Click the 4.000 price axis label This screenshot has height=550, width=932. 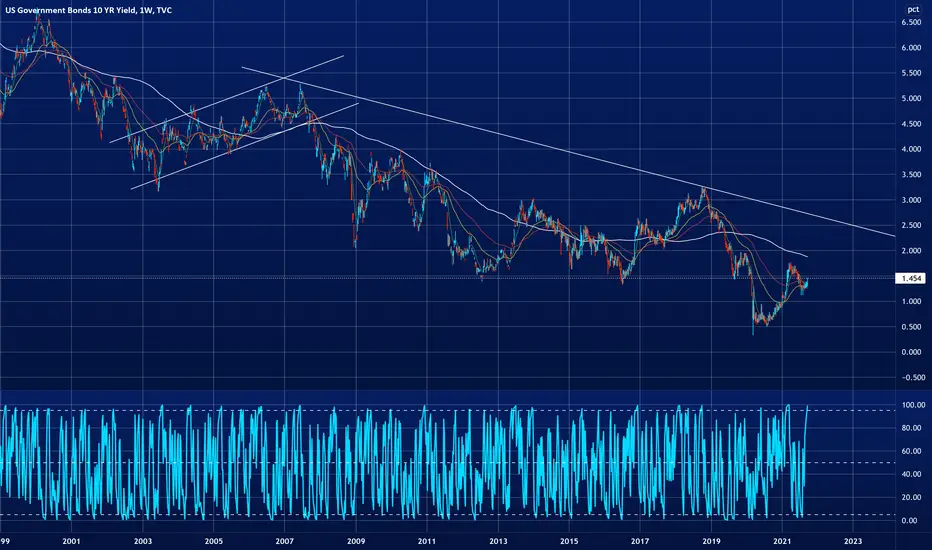[x=911, y=149]
